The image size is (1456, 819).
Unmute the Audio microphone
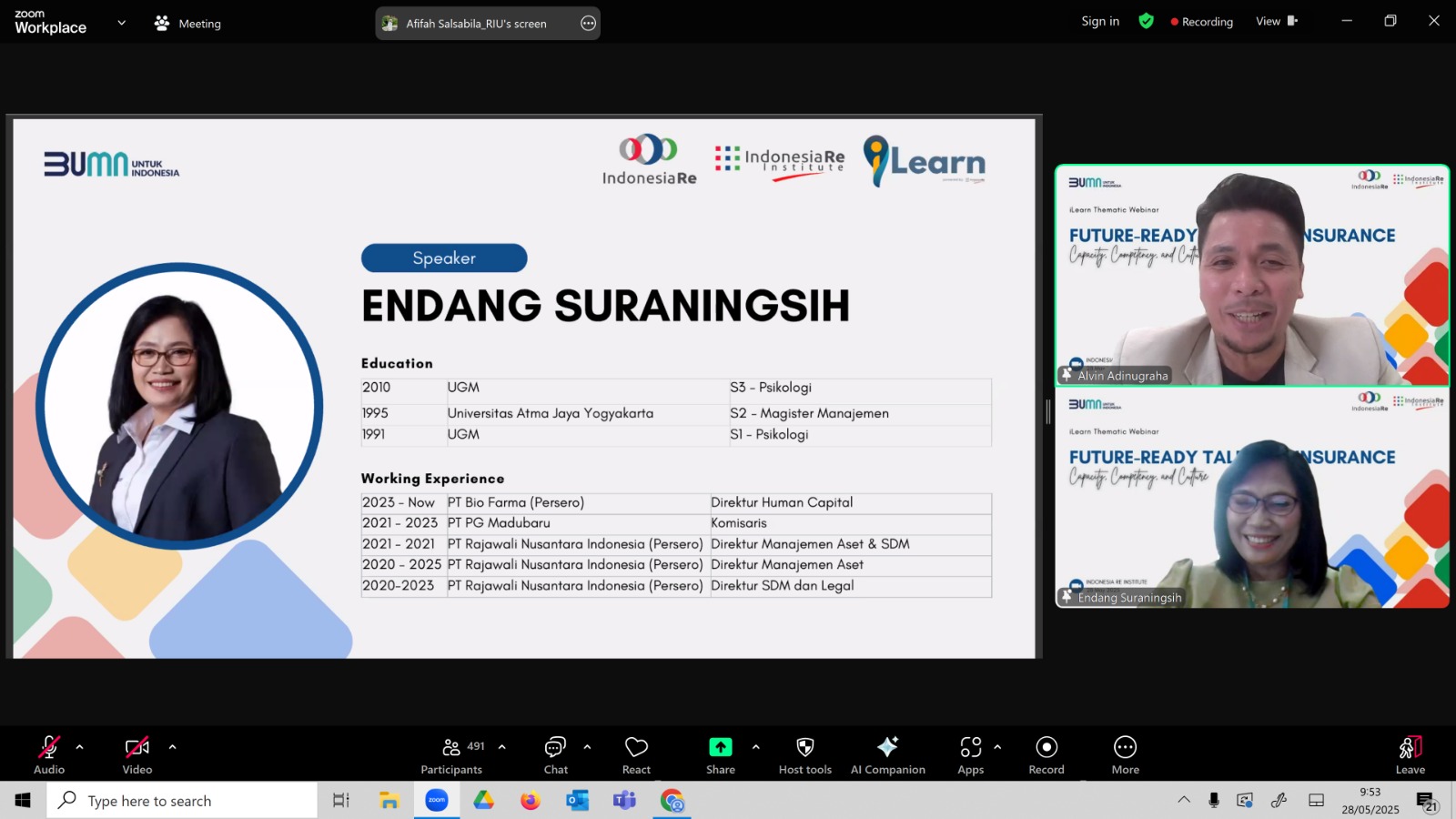(49, 755)
